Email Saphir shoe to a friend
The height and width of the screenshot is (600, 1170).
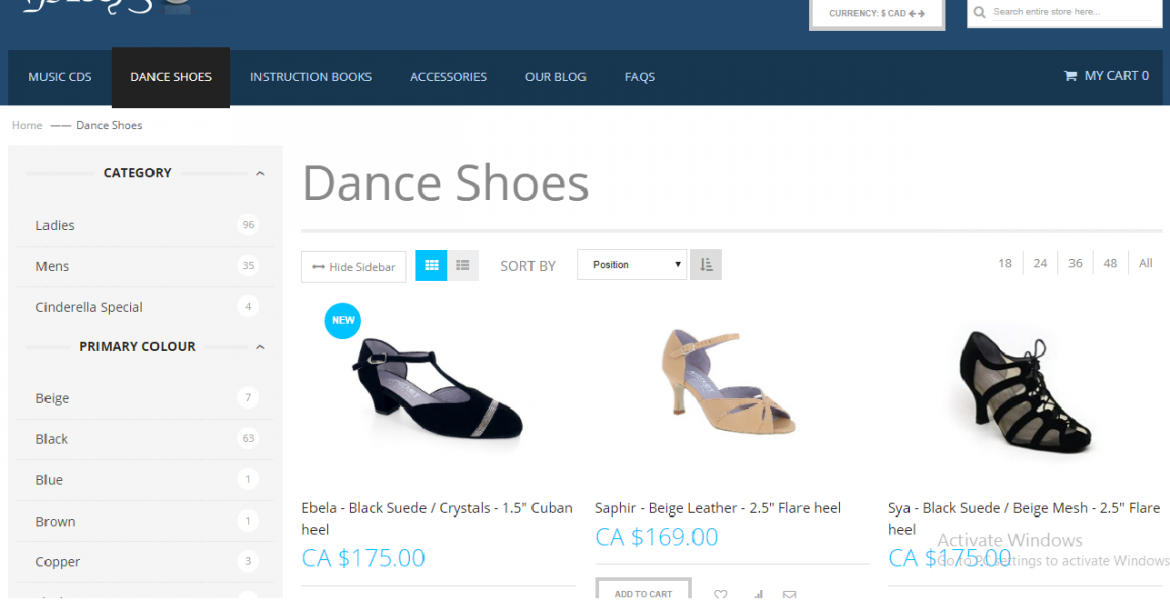790,594
